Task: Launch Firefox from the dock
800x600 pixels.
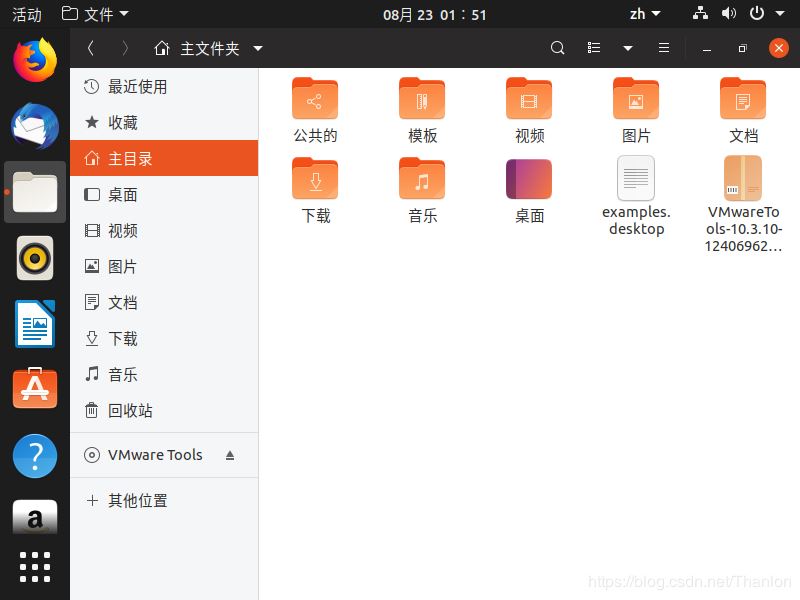Action: pyautogui.click(x=35, y=60)
